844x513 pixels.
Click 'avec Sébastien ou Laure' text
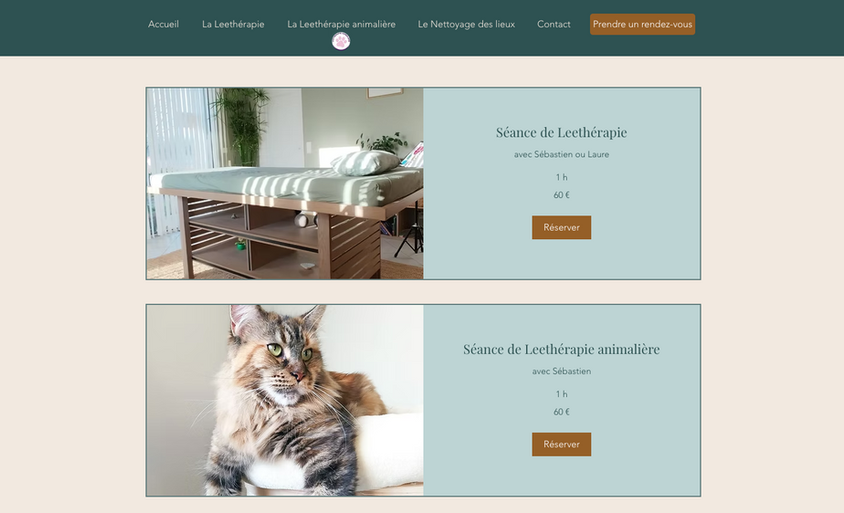point(561,154)
